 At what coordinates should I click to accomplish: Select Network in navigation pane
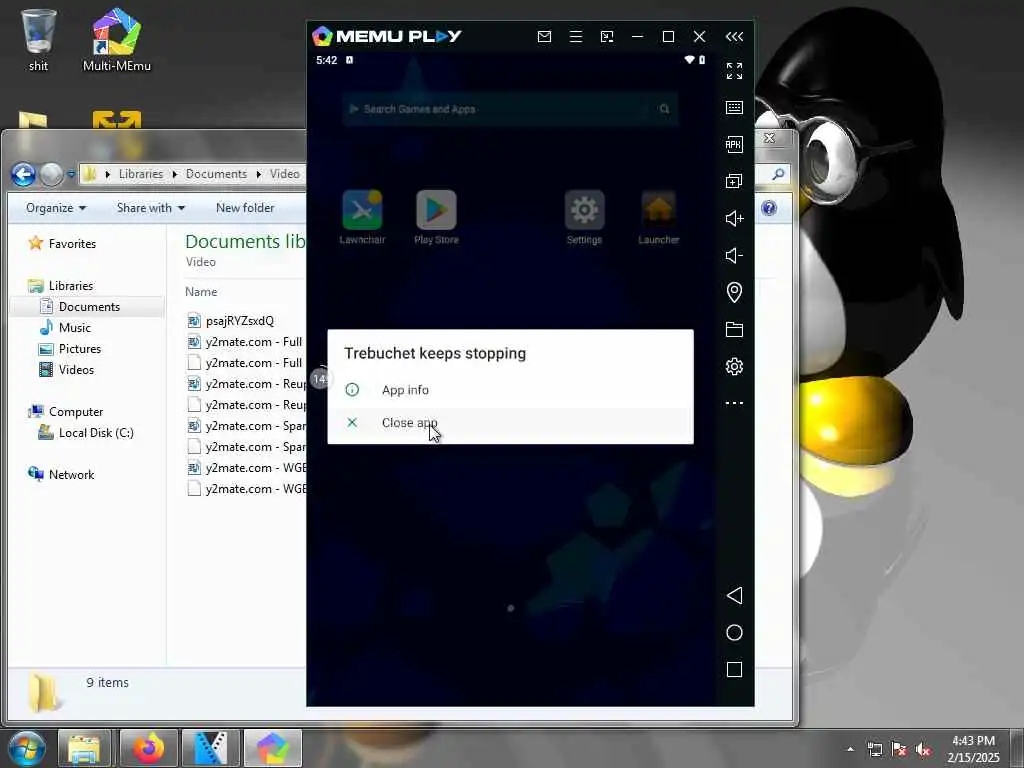pyautogui.click(x=71, y=474)
